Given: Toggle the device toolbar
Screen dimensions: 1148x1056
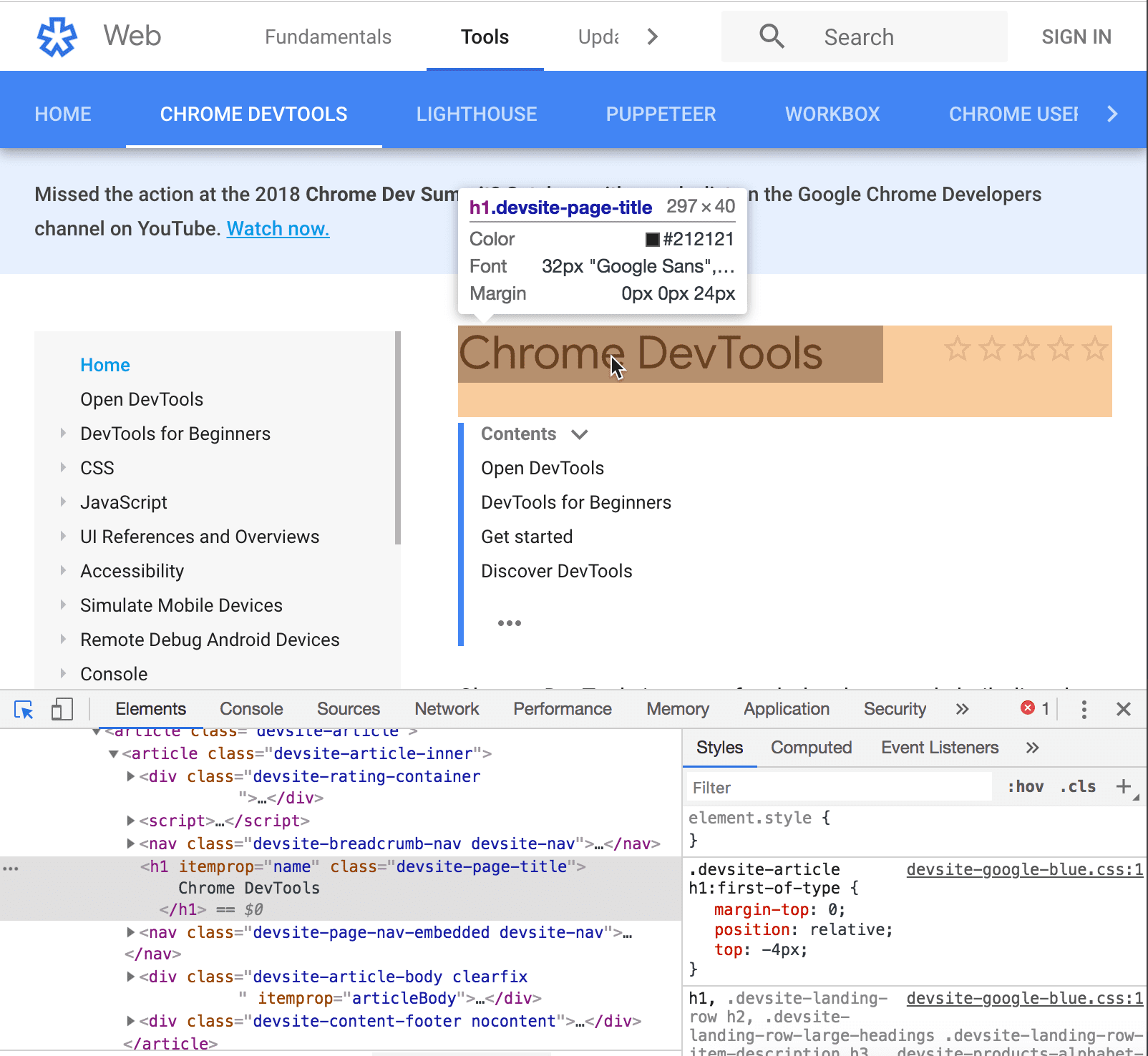Looking at the screenshot, I should coord(62,709).
